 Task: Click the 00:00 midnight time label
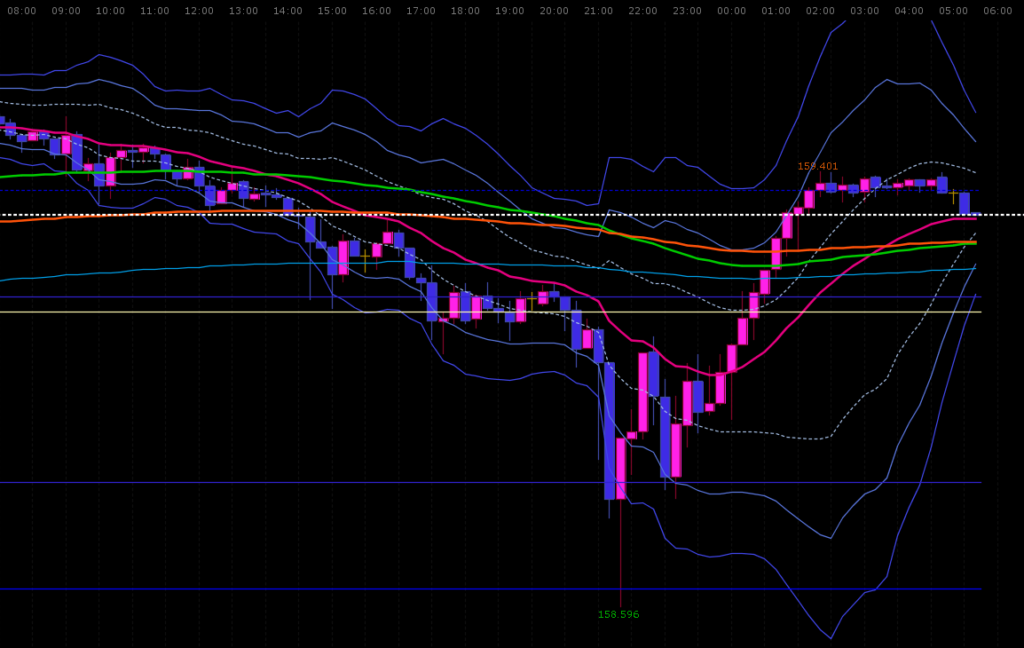[x=732, y=11]
